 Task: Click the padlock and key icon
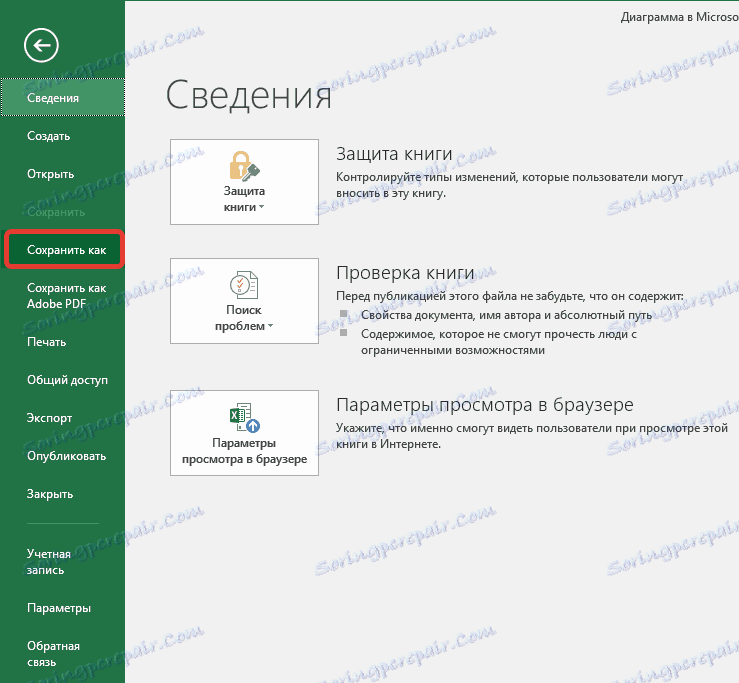tap(244, 166)
